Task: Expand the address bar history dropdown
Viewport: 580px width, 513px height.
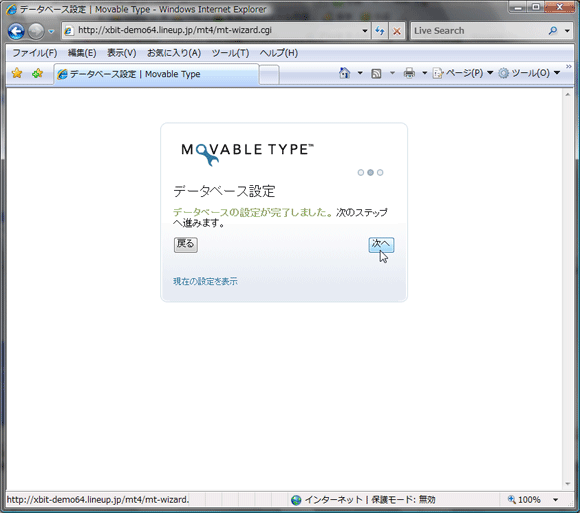Action: (364, 31)
